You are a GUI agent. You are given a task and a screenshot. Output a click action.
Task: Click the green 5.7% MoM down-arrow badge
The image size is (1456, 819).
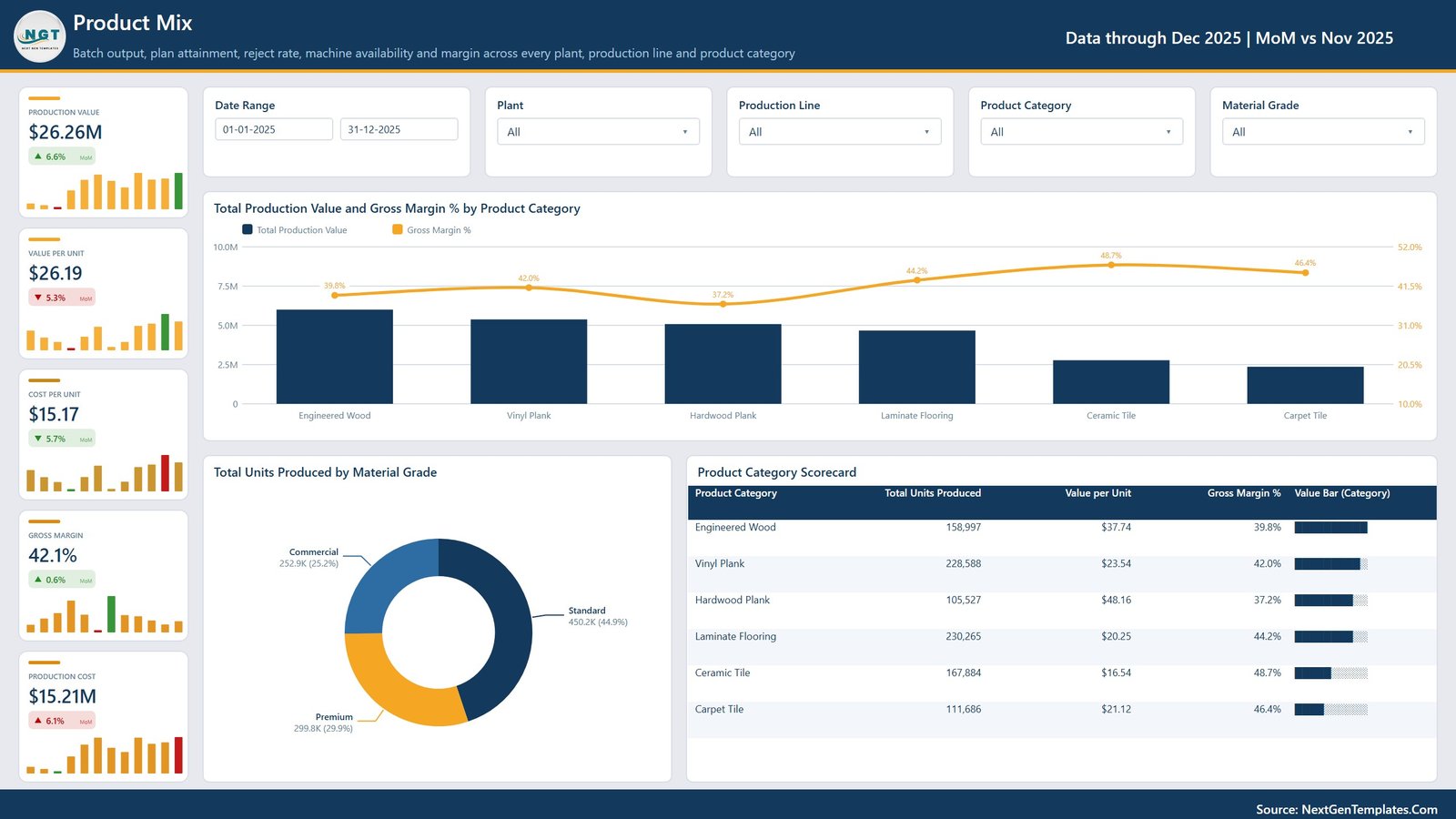[x=62, y=439]
